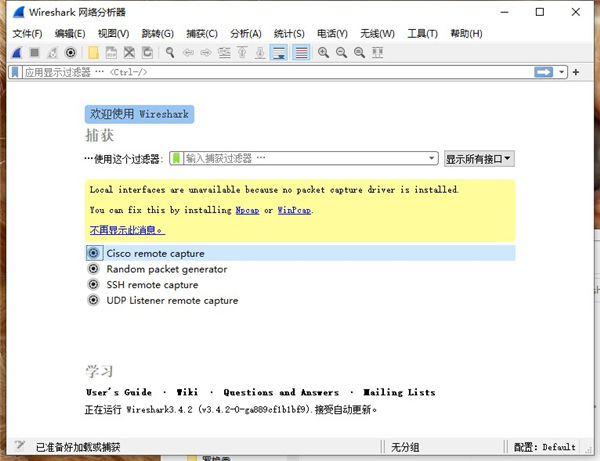The width and height of the screenshot is (600, 461).
Task: Click into the capture filter input field
Action: (x=305, y=158)
